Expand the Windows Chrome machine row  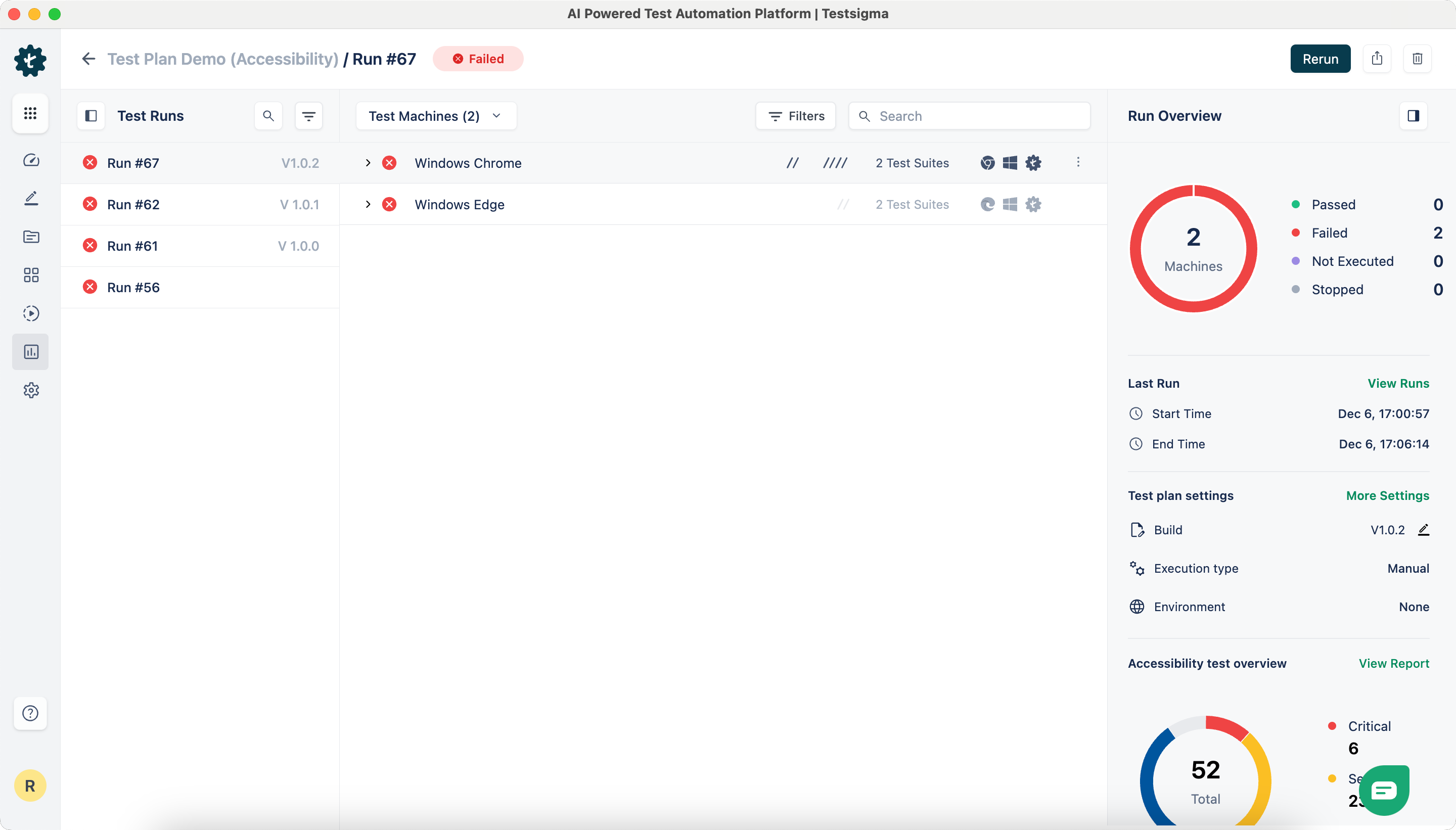[x=368, y=163]
